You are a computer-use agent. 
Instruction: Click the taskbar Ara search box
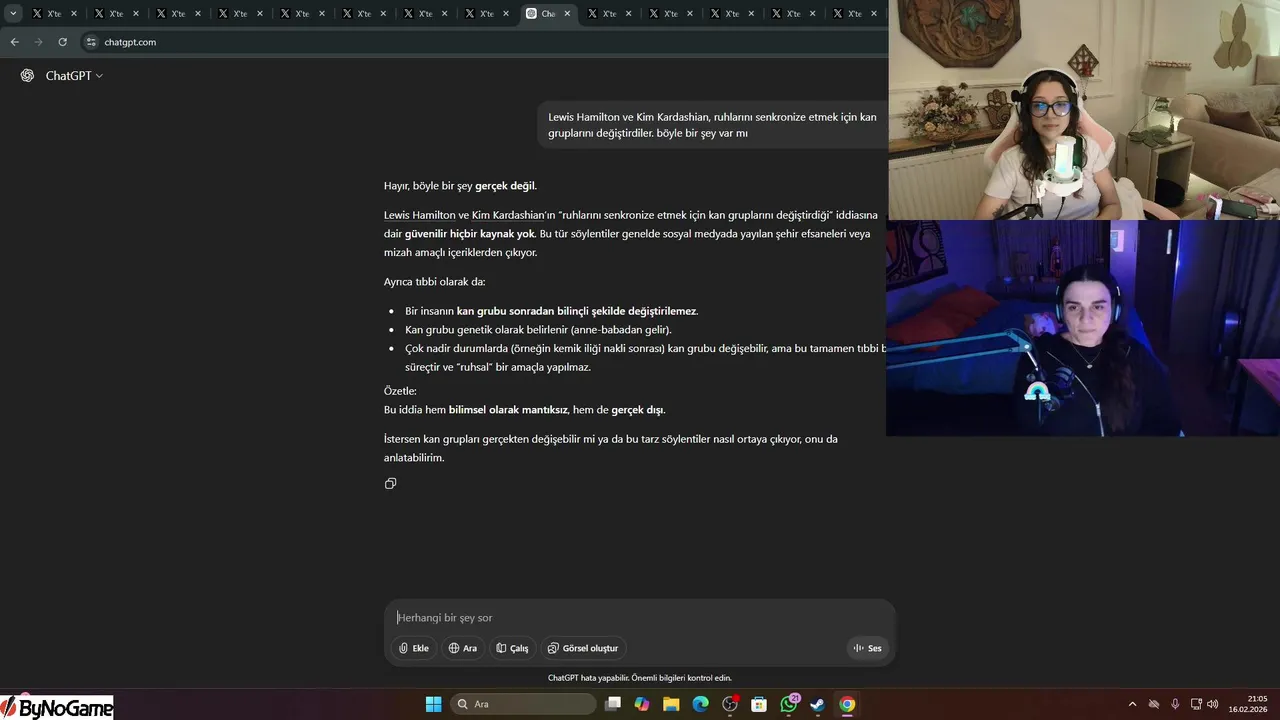[523, 704]
